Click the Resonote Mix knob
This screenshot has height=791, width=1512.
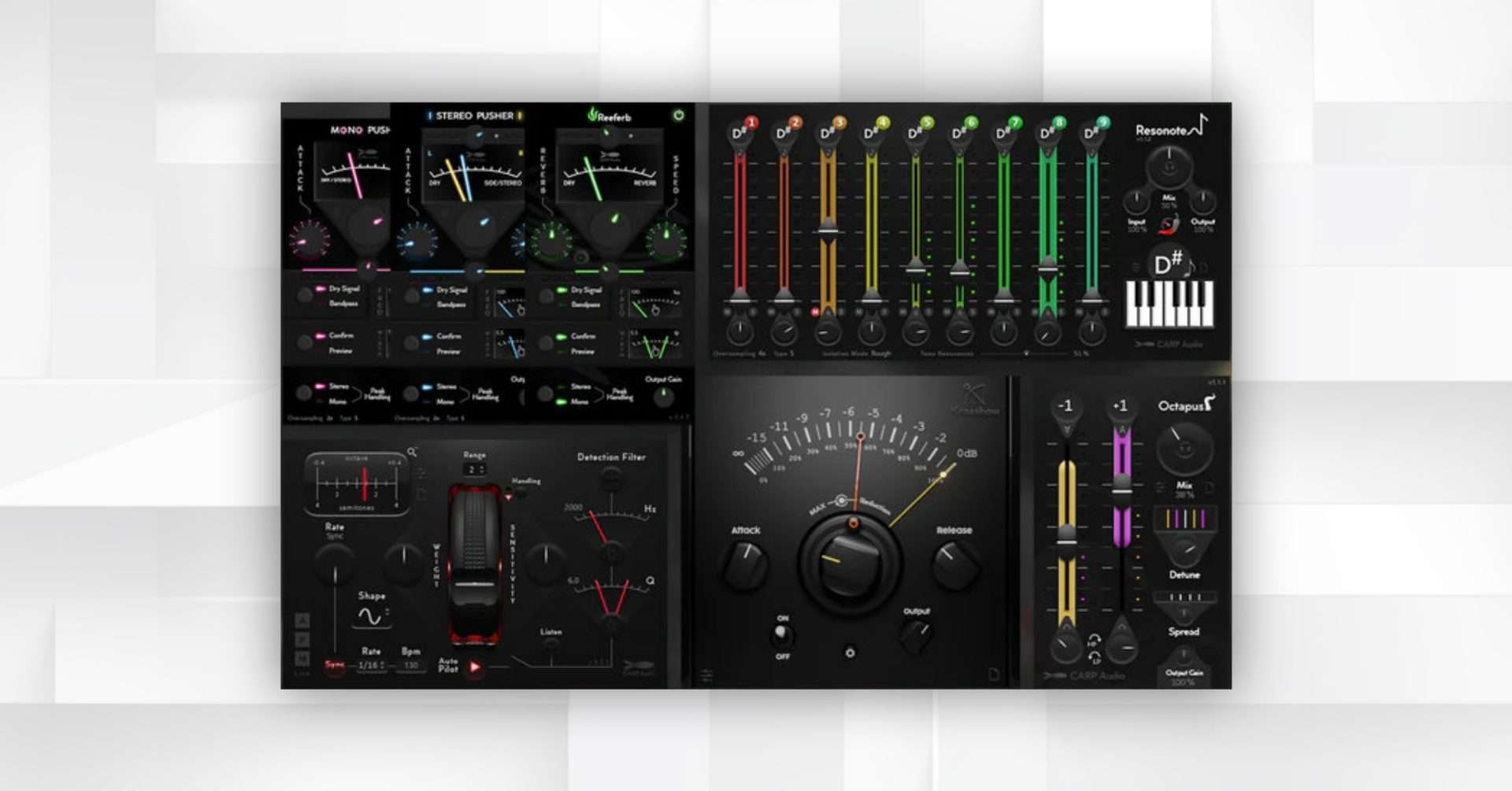(1169, 166)
